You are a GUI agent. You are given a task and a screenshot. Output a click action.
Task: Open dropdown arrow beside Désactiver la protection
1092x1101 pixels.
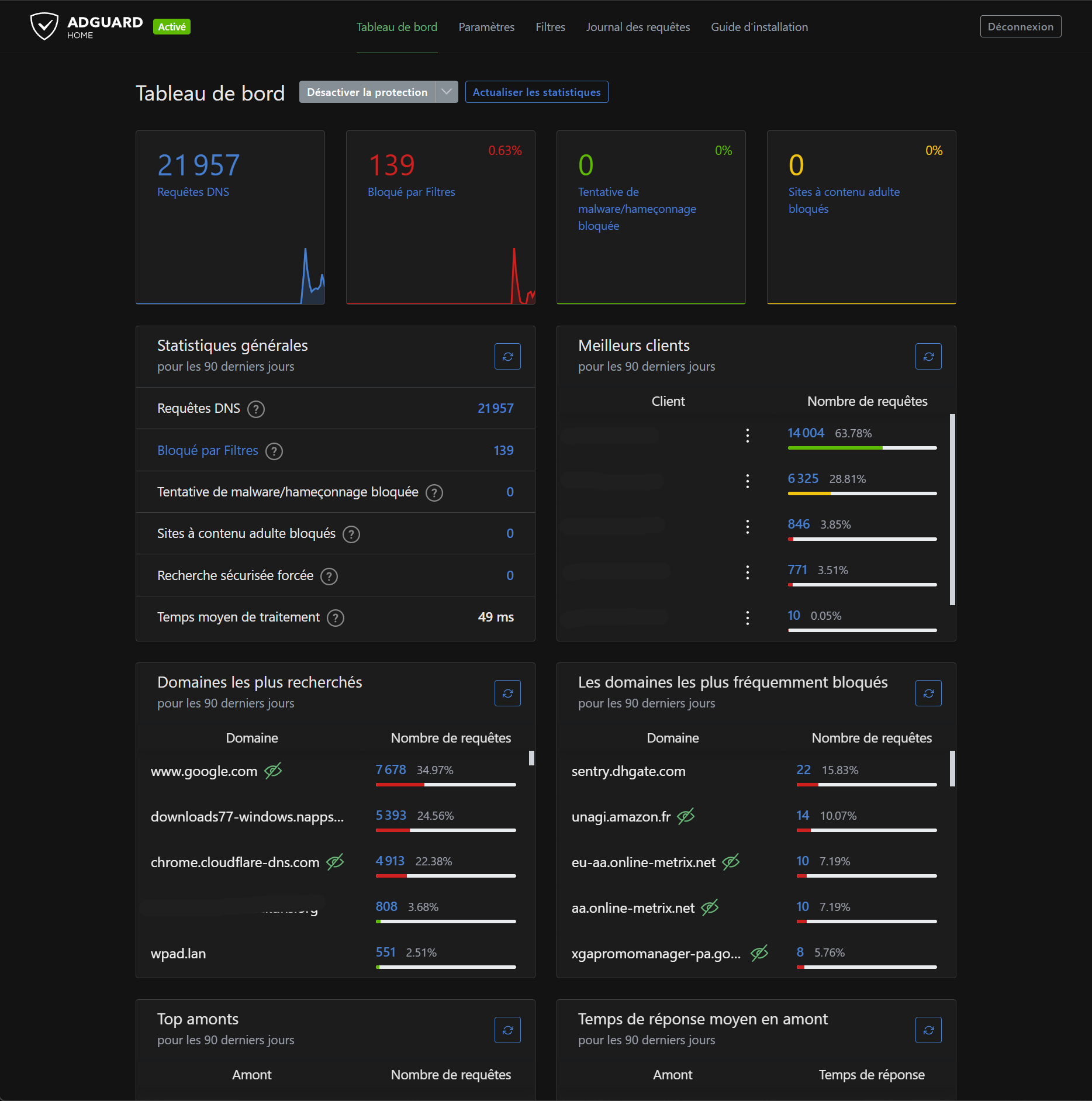point(447,92)
